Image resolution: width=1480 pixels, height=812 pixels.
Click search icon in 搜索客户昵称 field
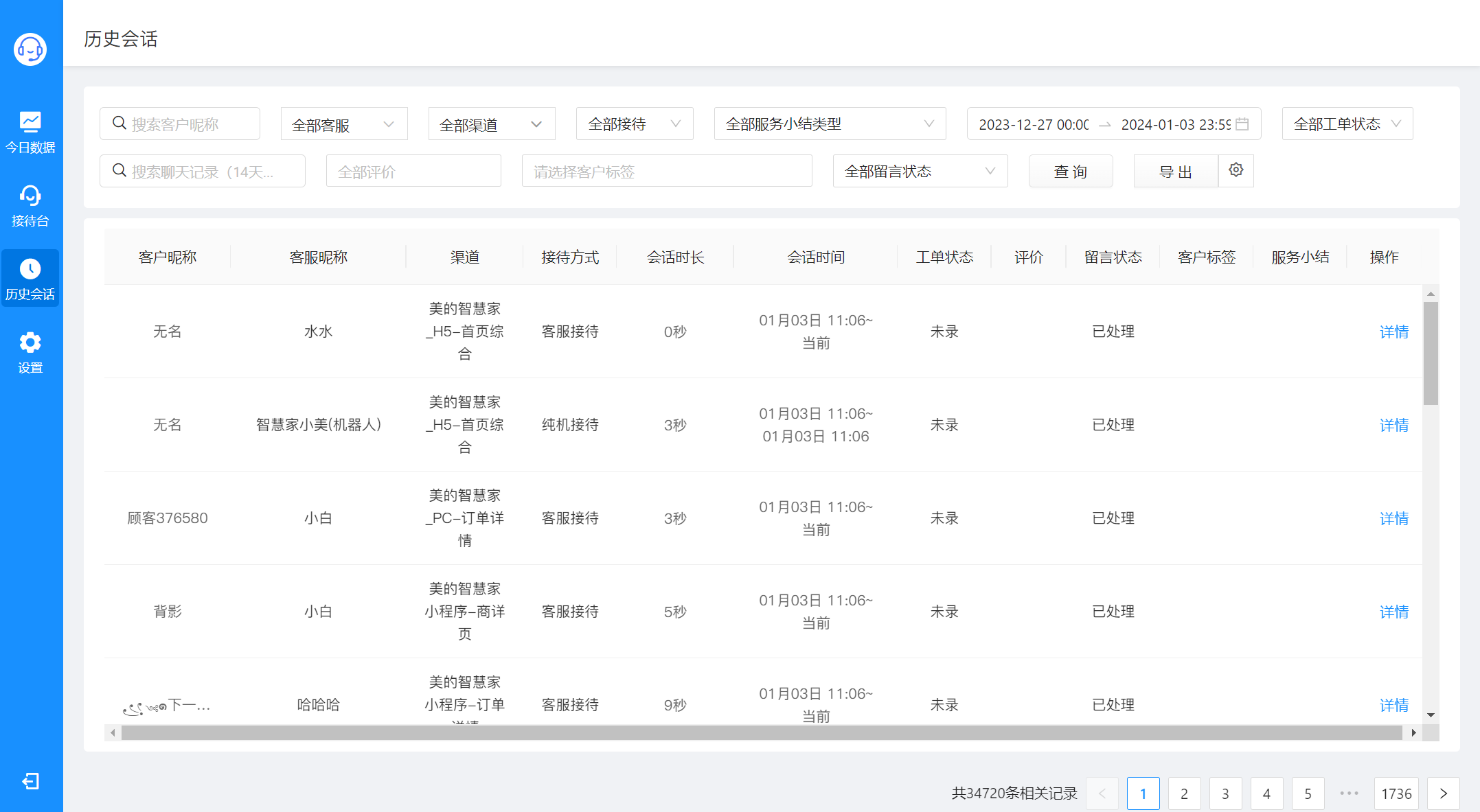pos(119,124)
